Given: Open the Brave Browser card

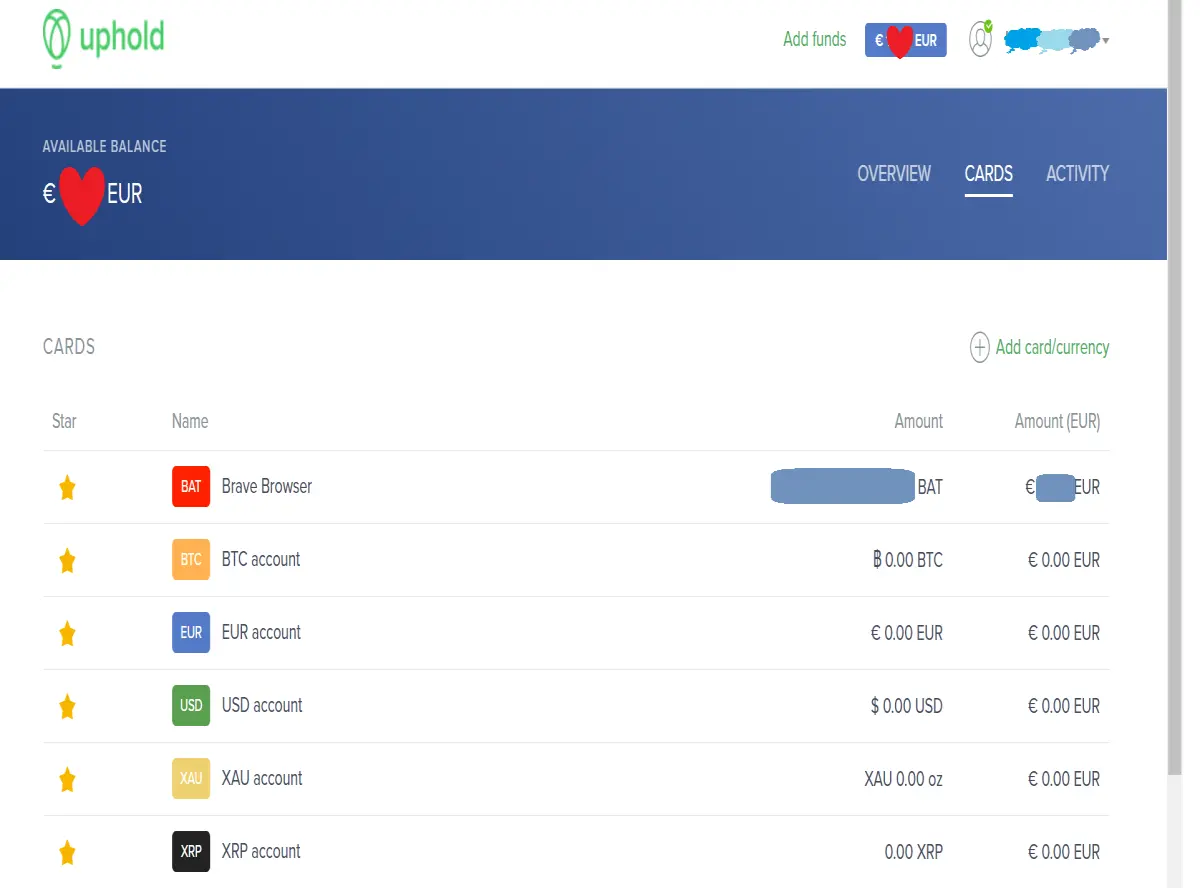Looking at the screenshot, I should coord(267,487).
